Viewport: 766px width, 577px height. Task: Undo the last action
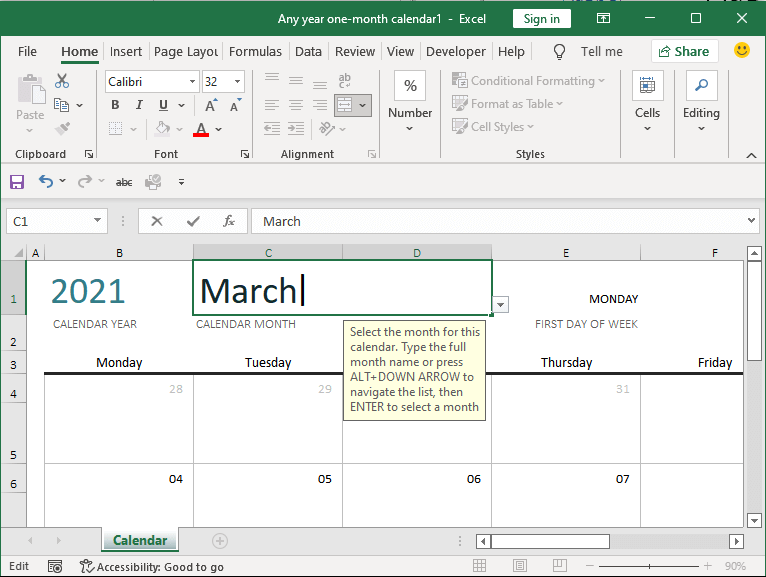click(x=46, y=181)
